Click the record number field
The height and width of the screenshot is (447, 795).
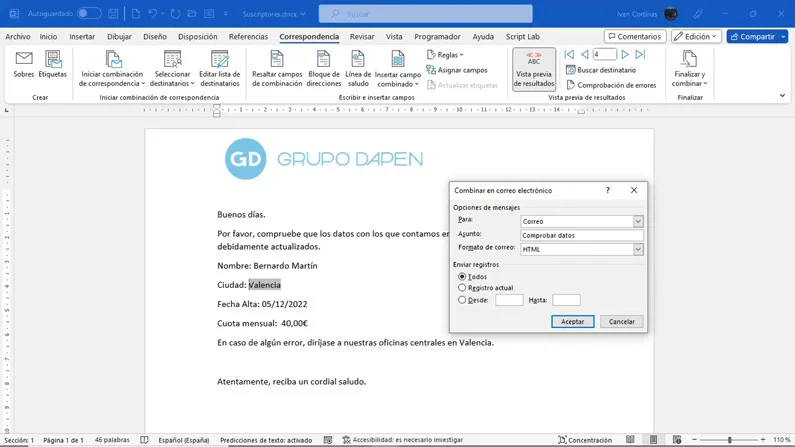(605, 54)
